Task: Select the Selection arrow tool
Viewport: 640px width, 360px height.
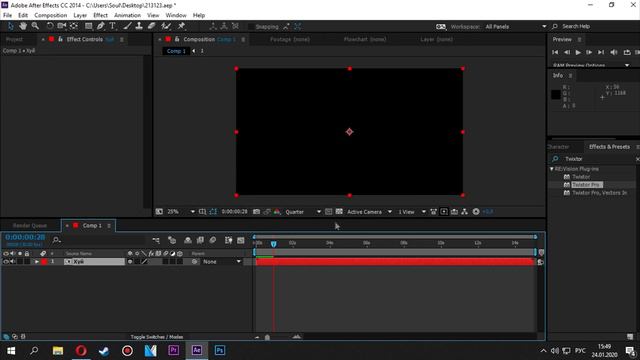Action: (x=11, y=26)
